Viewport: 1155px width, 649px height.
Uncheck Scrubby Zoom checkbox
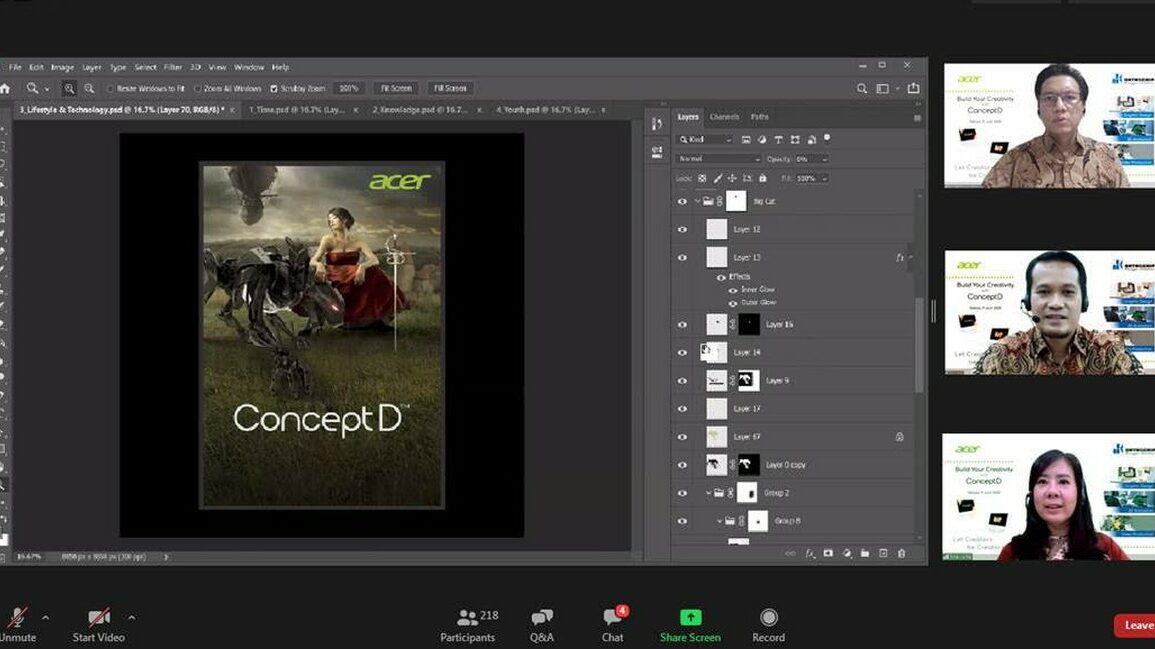click(x=273, y=88)
